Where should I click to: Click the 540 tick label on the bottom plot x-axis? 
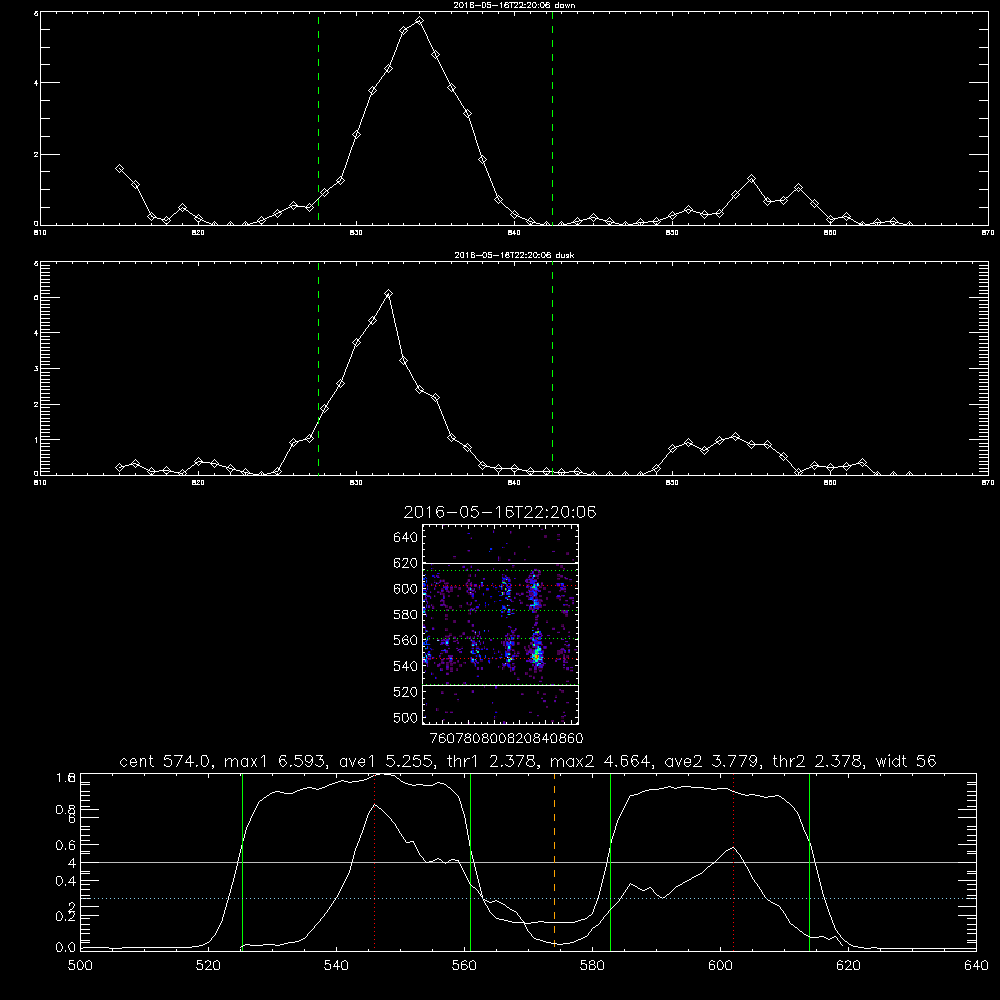pos(336,966)
